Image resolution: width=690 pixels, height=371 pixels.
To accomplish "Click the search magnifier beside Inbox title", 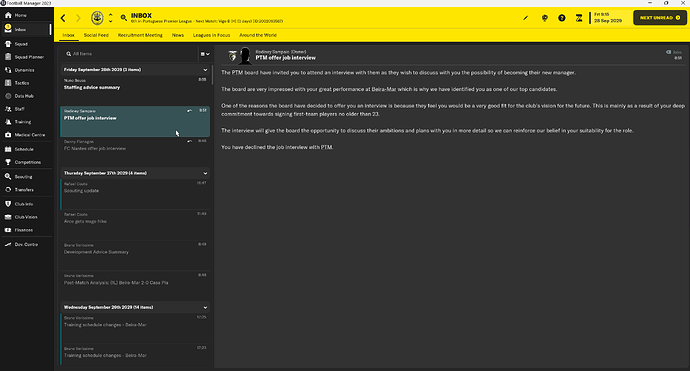I will pos(124,18).
